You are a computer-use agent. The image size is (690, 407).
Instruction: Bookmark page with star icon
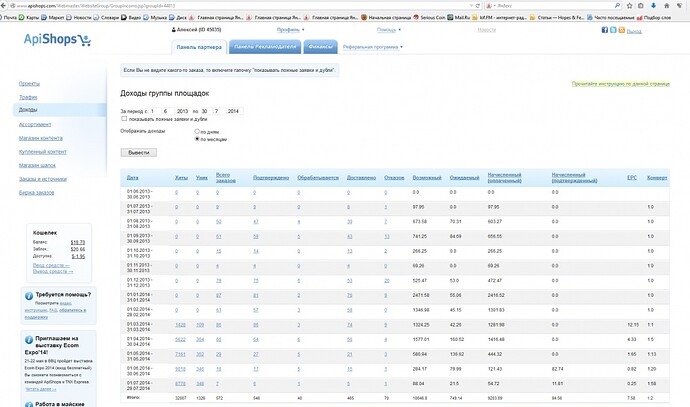[630, 6]
